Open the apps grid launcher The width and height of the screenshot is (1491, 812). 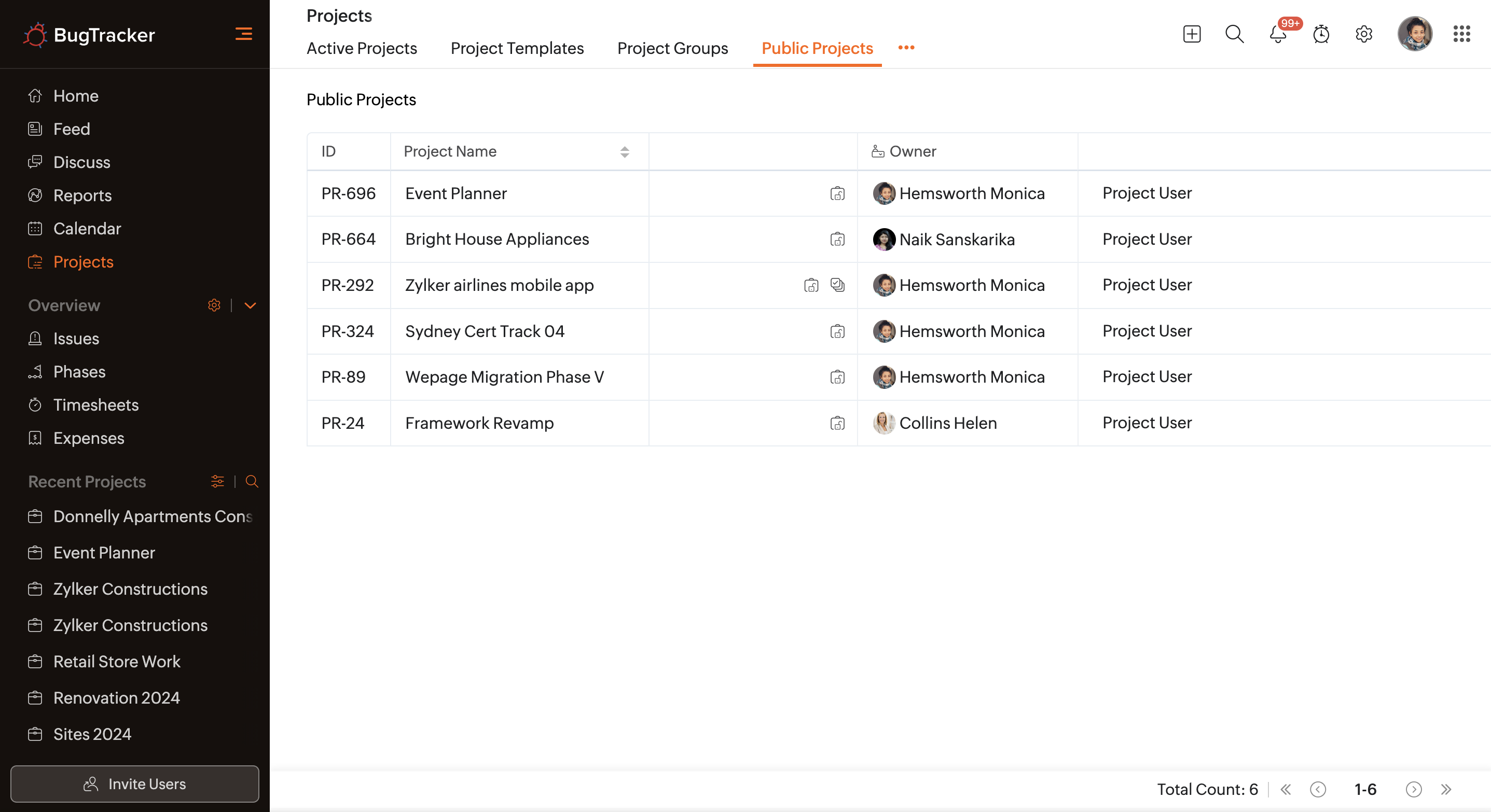tap(1461, 34)
